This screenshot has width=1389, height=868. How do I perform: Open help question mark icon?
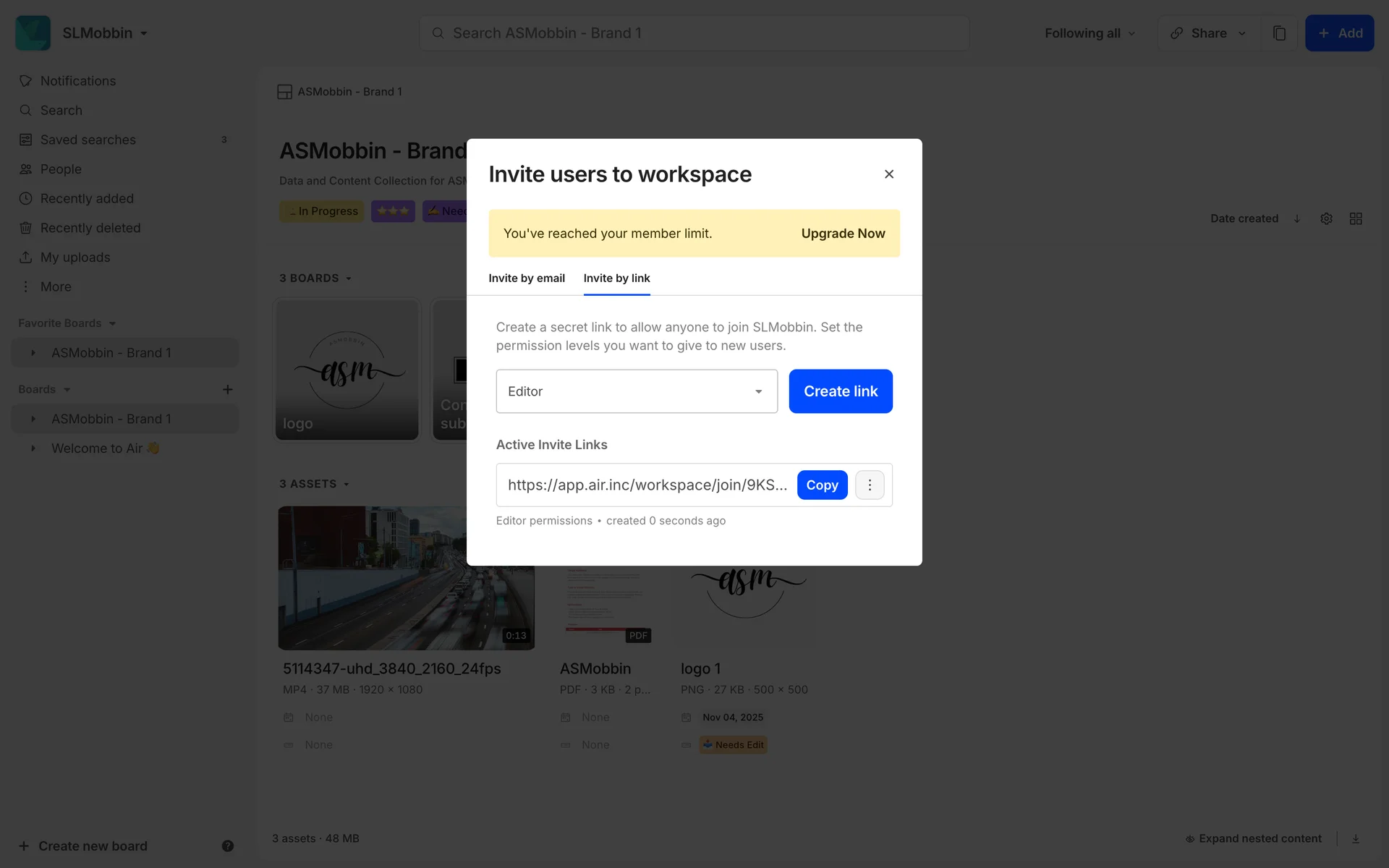coord(227,846)
